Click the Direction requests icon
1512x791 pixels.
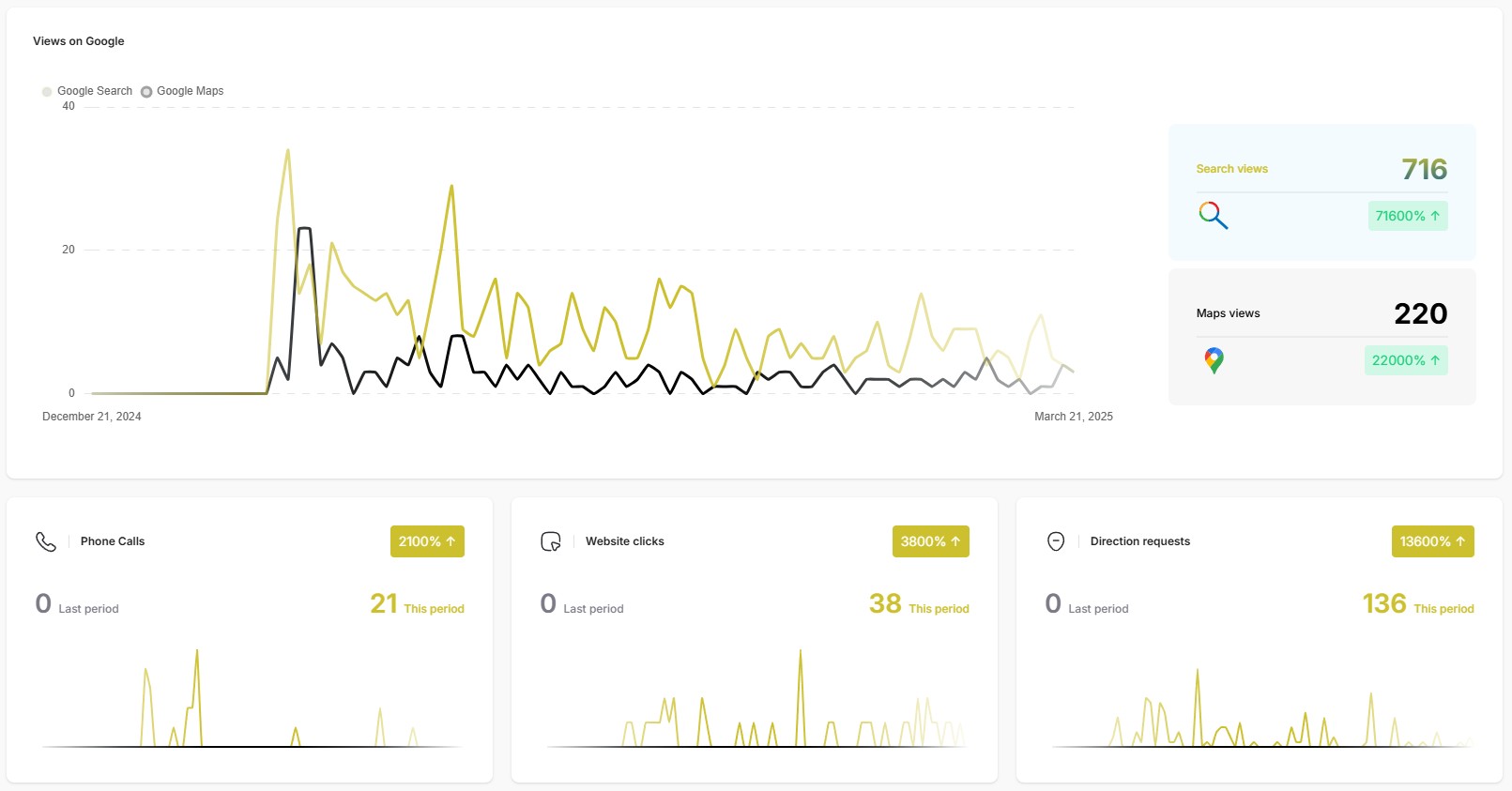point(1056,541)
